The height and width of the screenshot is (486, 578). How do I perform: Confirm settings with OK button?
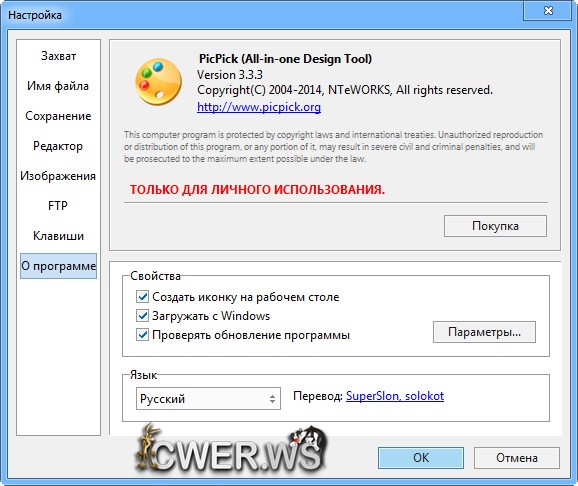pyautogui.click(x=421, y=458)
